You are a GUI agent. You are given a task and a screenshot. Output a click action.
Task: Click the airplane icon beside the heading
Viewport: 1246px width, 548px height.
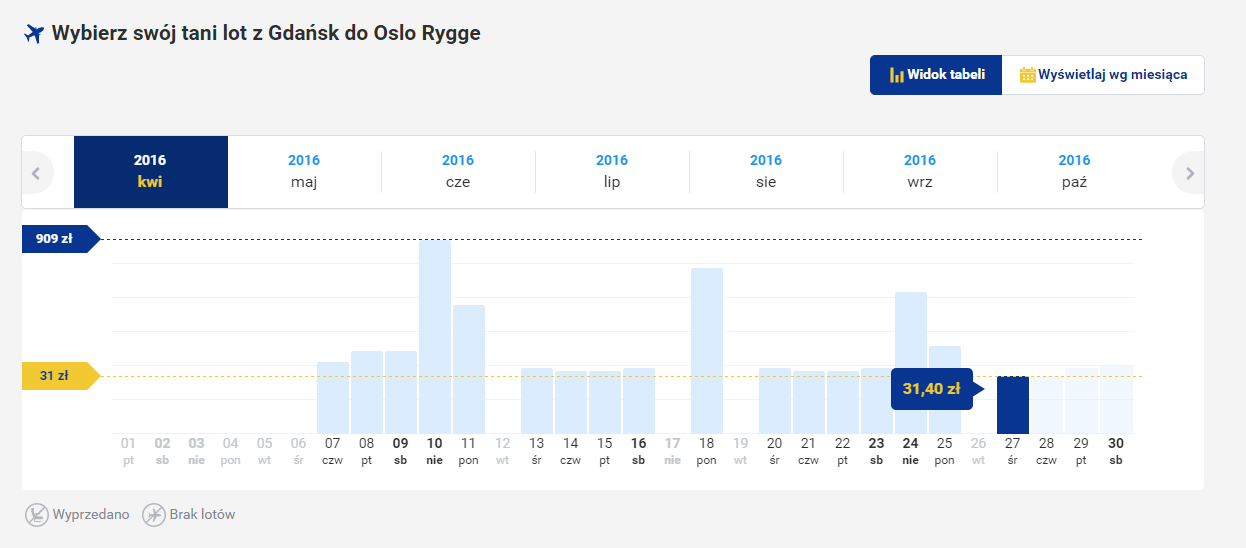coord(34,34)
